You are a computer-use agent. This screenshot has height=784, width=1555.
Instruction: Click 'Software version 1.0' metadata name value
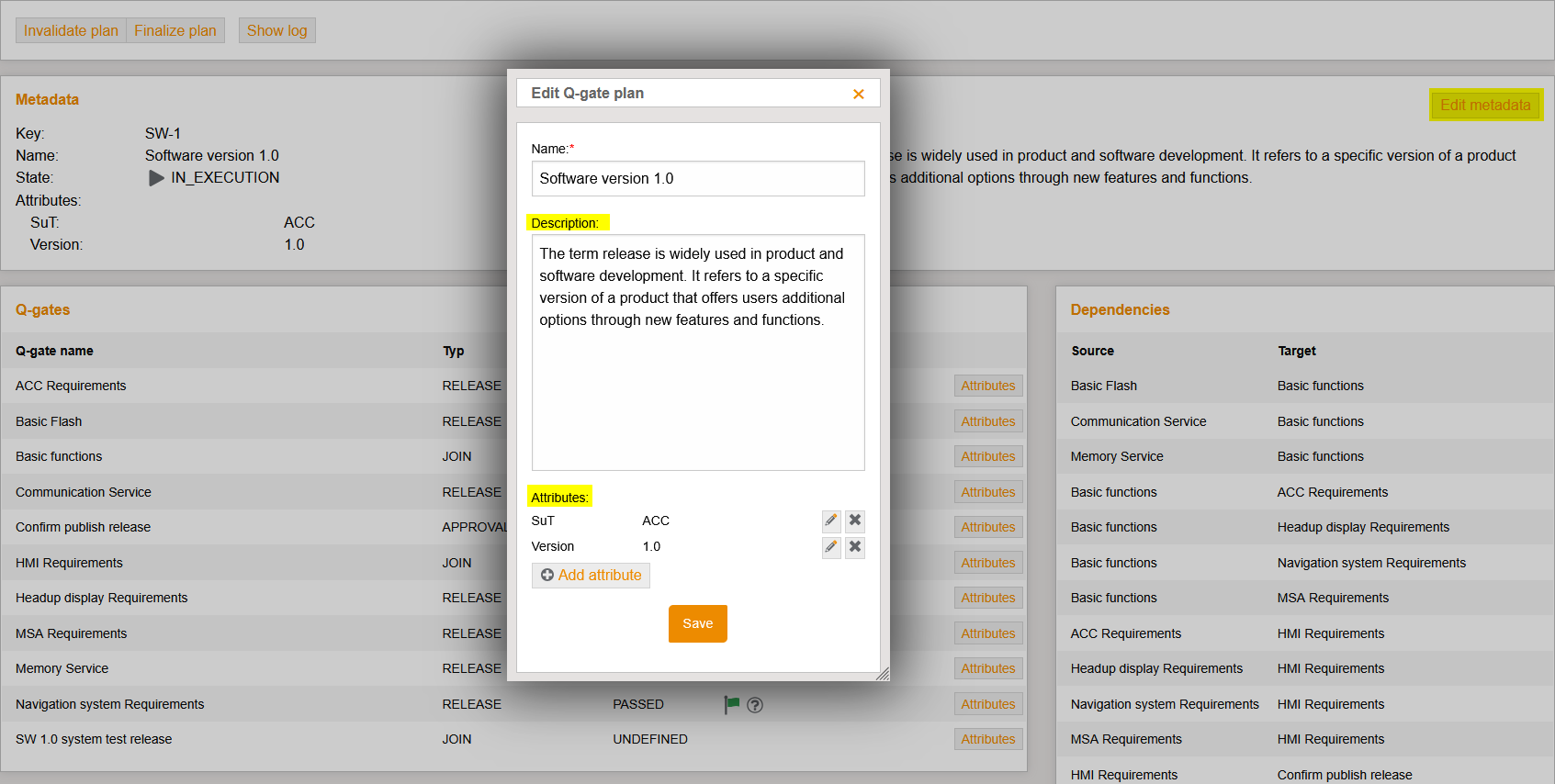pos(212,155)
